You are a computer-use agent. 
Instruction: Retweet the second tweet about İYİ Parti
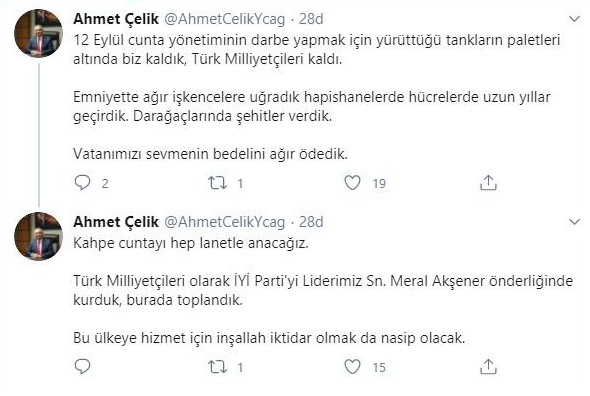218,367
